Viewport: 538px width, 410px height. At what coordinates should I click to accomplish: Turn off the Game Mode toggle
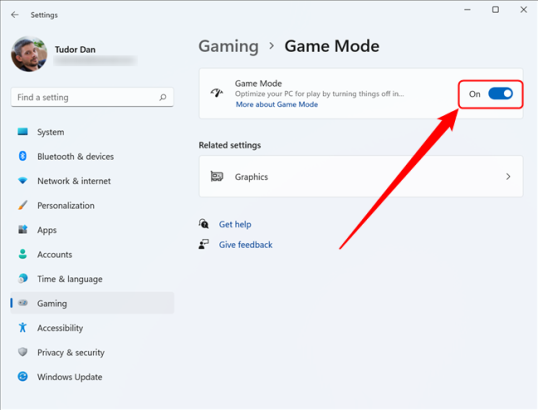coord(500,94)
